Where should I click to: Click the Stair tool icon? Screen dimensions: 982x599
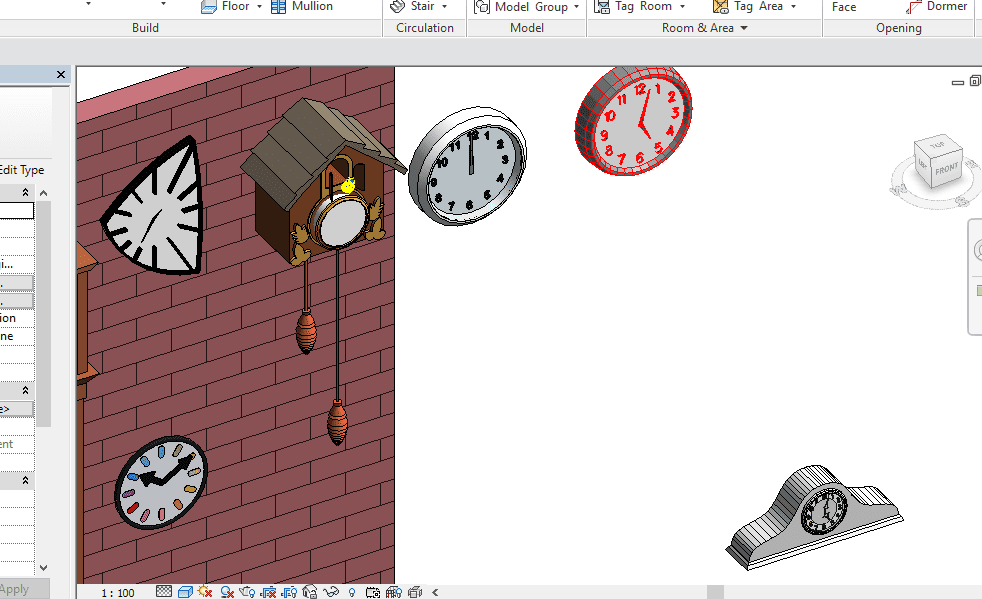(x=397, y=7)
